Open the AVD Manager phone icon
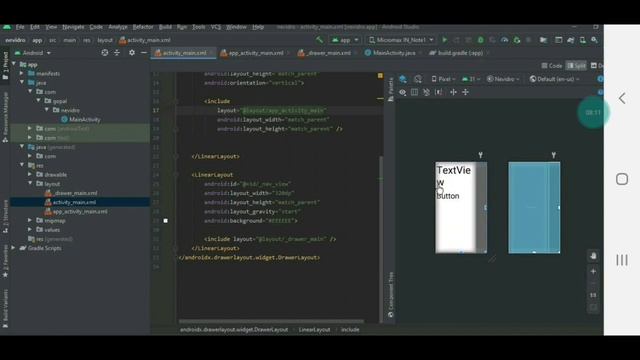640x360 pixels. click(x=582, y=40)
